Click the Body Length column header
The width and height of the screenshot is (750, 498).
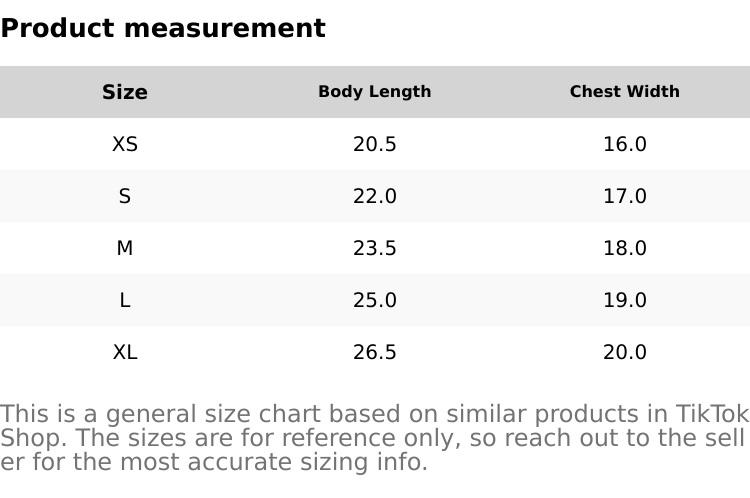tap(375, 92)
